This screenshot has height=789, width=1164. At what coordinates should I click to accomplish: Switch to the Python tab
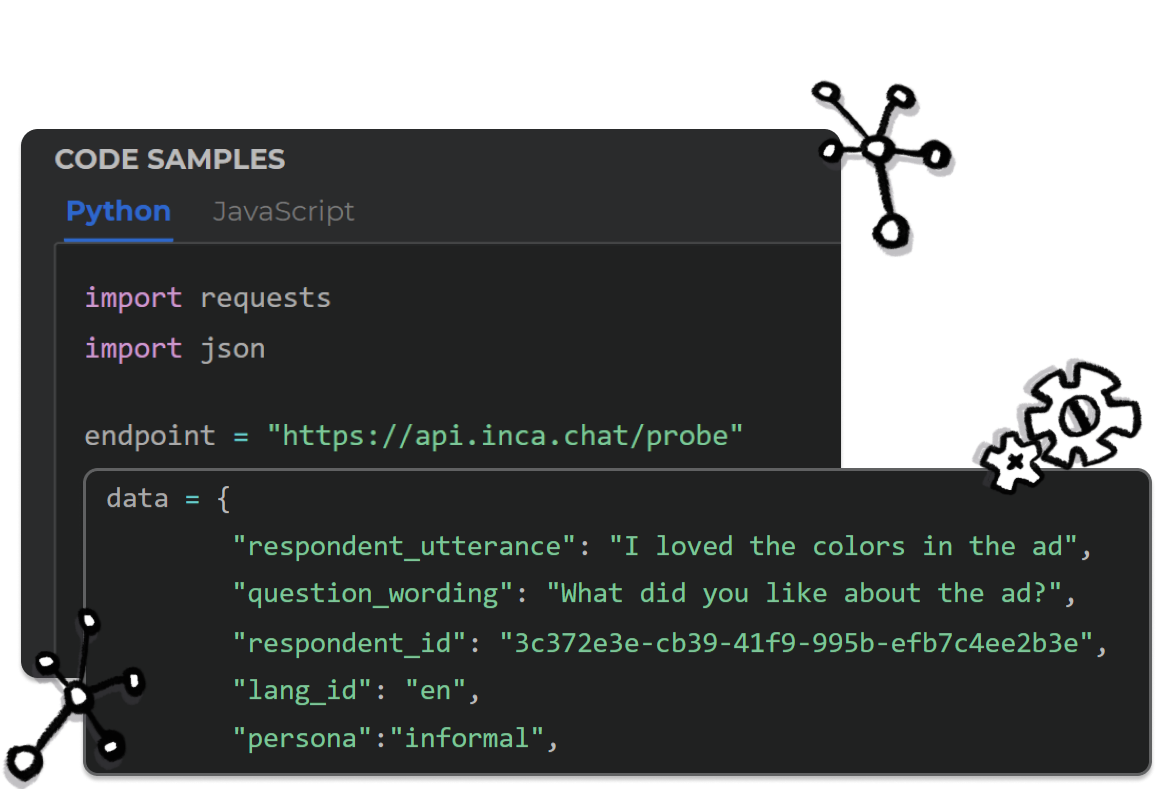[118, 212]
